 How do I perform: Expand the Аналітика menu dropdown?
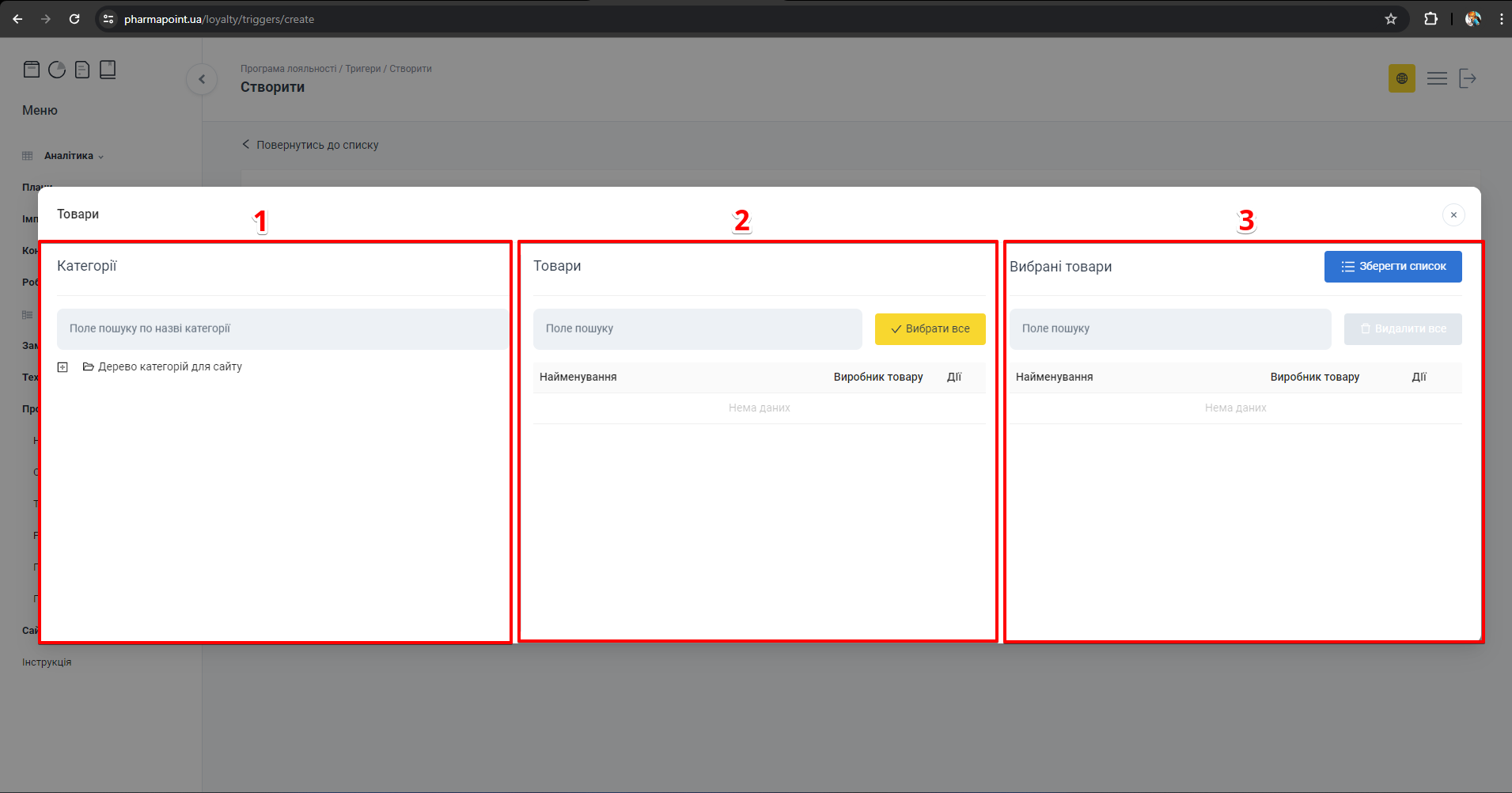[x=74, y=156]
